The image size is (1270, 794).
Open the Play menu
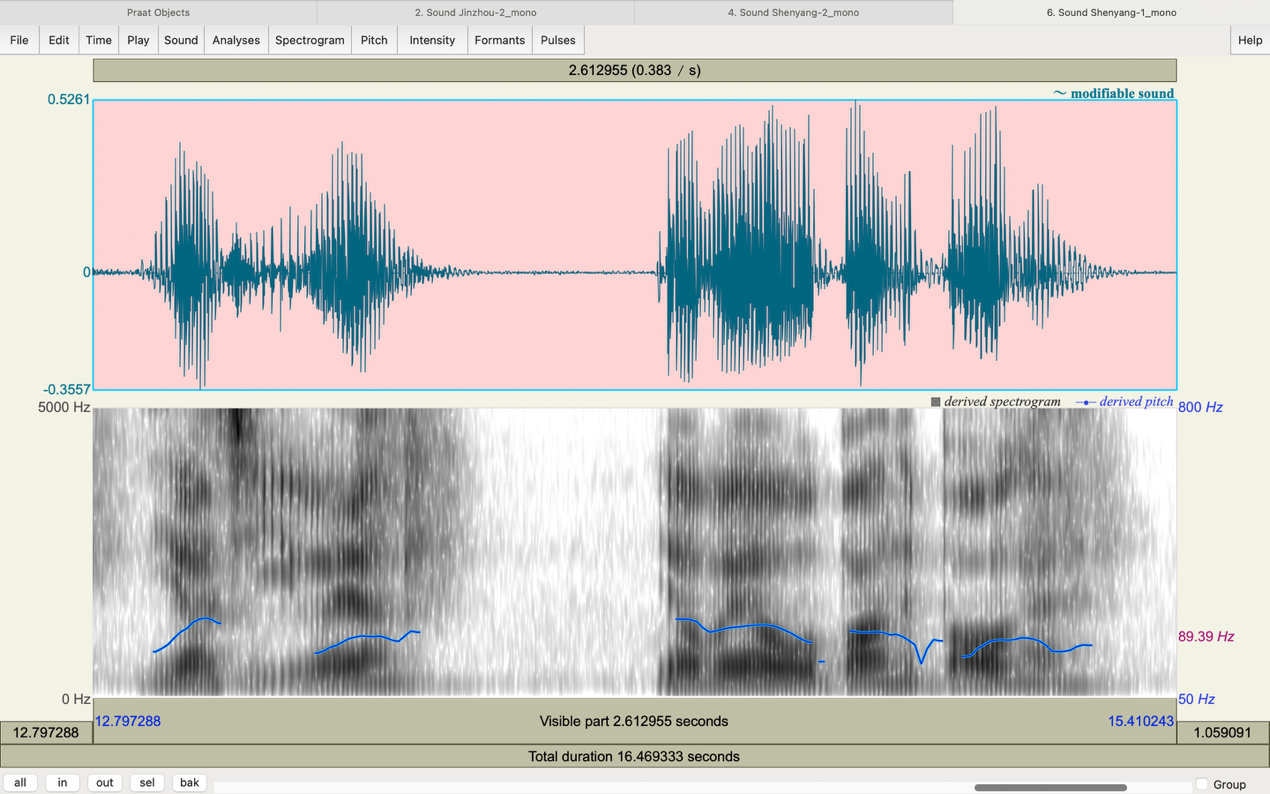[x=138, y=40]
